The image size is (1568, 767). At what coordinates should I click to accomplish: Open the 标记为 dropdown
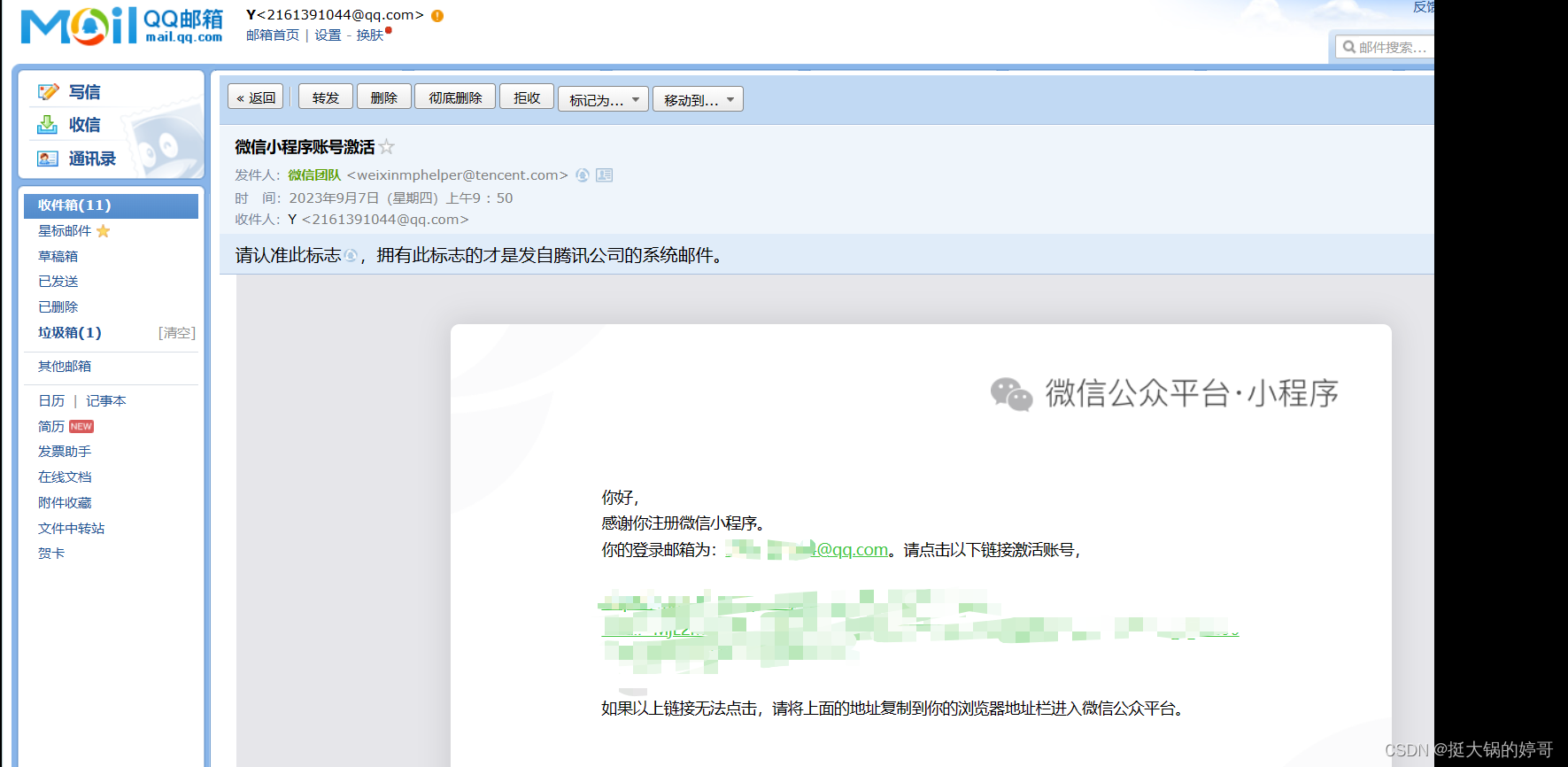click(604, 99)
